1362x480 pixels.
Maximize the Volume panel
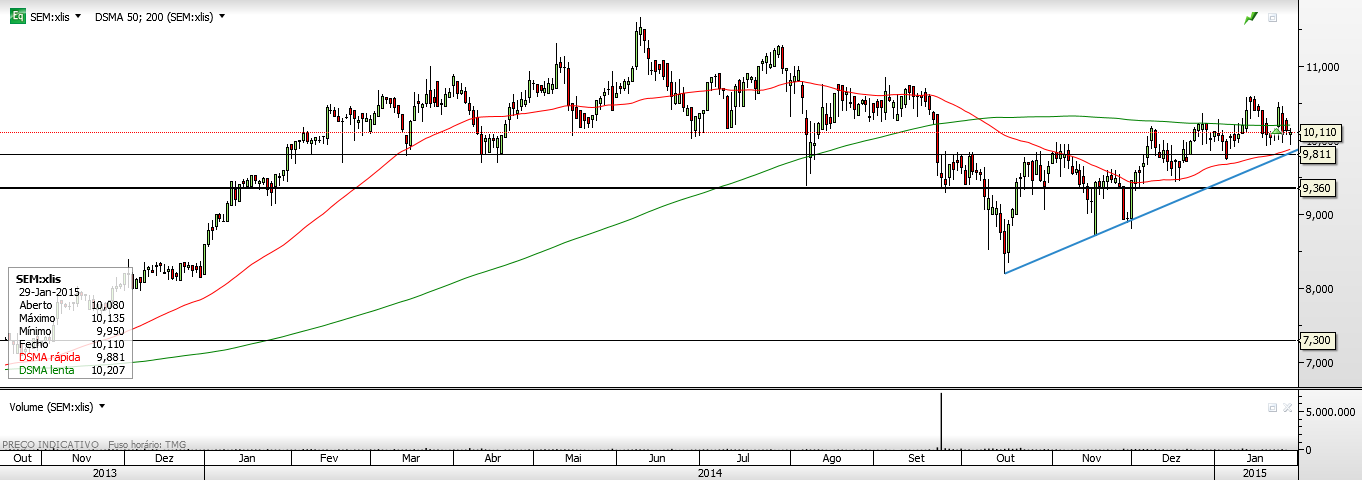[1272, 408]
